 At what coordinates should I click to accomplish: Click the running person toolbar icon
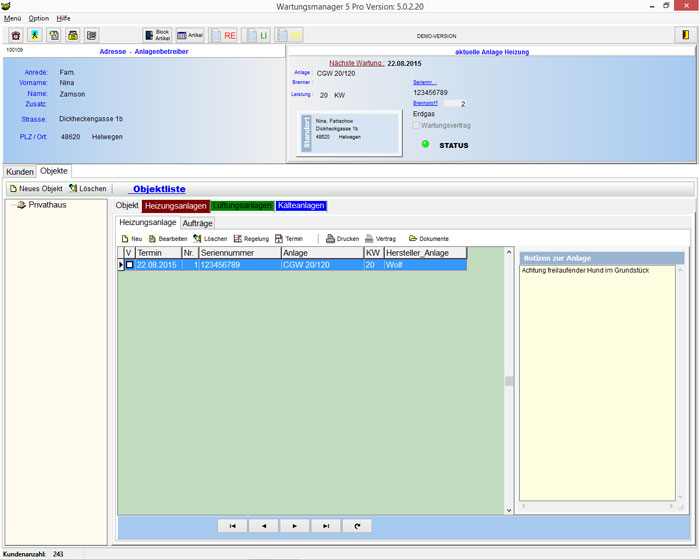point(35,35)
